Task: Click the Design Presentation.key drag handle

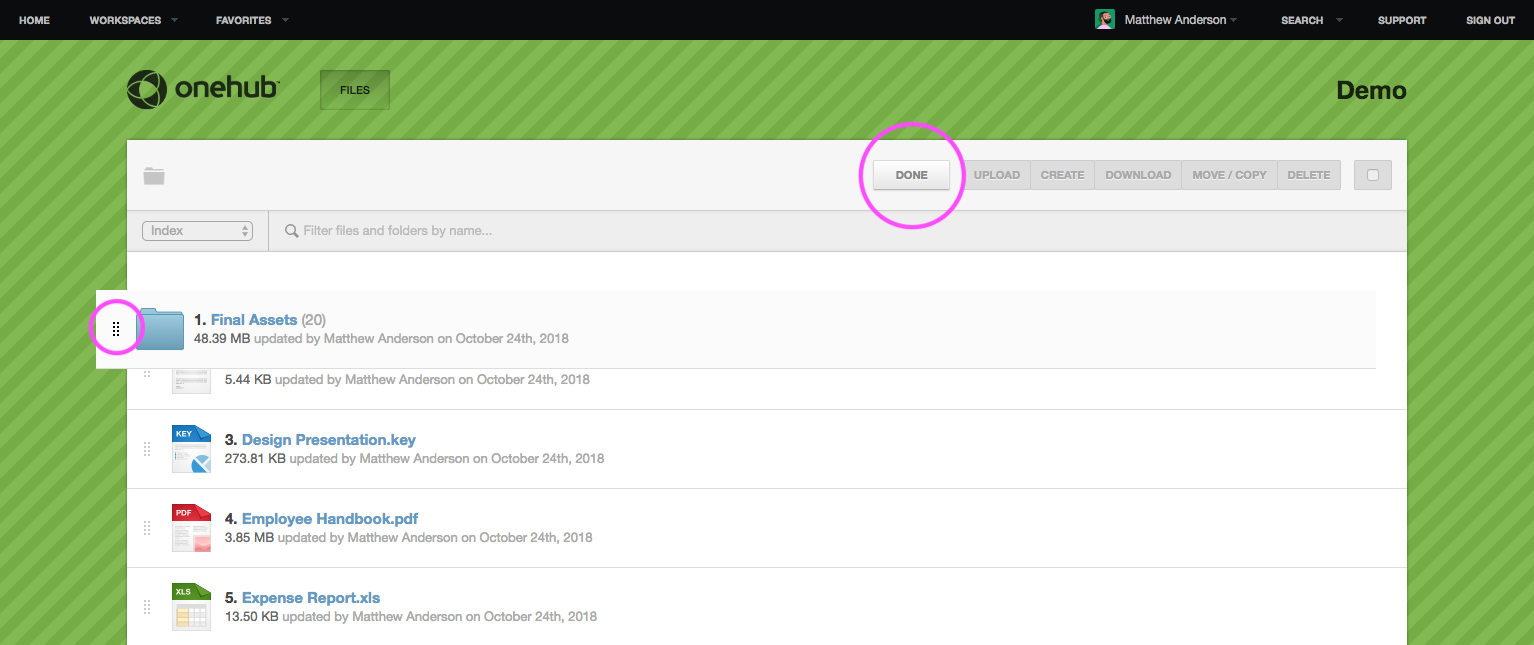Action: [x=147, y=448]
